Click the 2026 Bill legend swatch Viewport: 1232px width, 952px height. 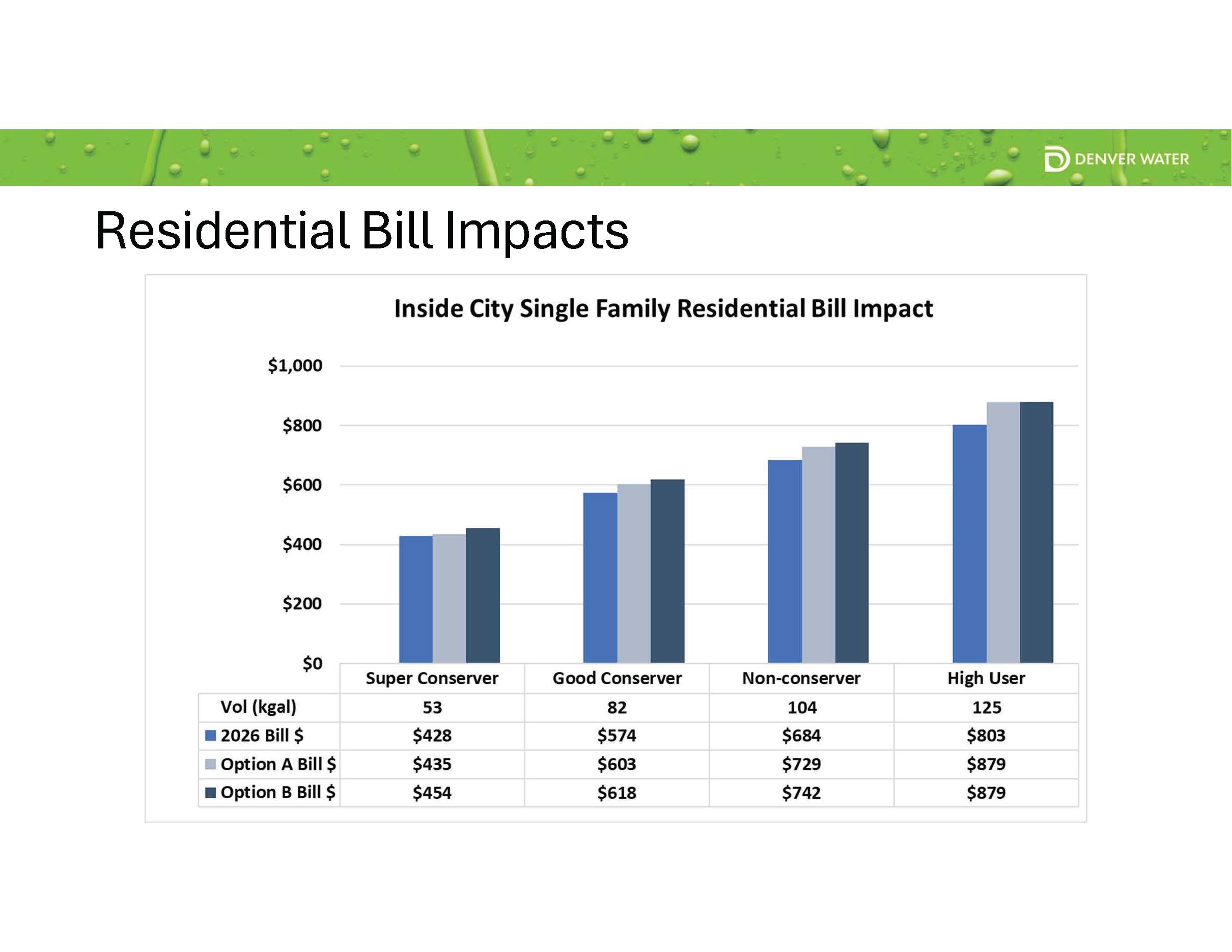coord(210,736)
